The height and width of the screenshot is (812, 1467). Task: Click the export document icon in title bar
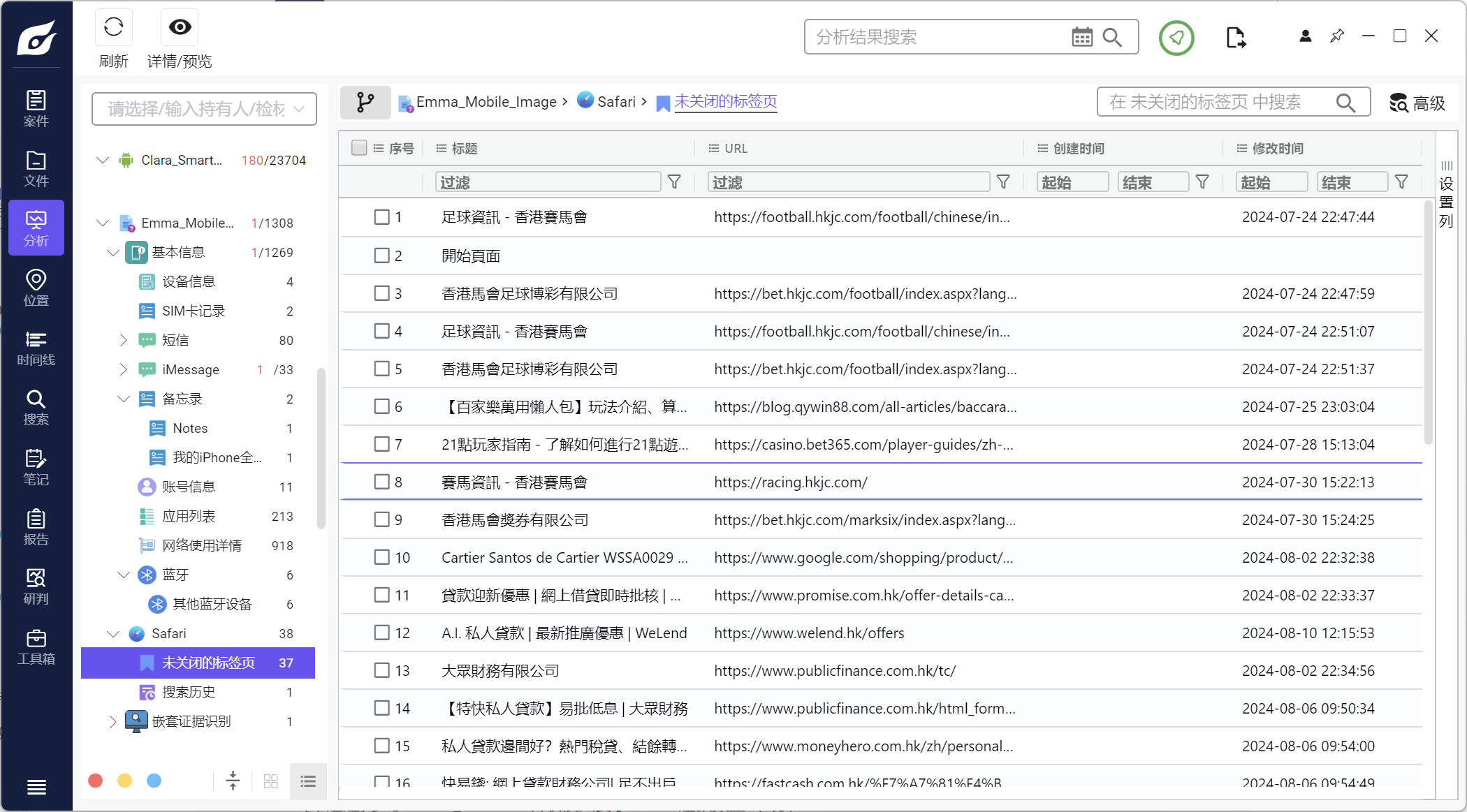click(x=1235, y=37)
